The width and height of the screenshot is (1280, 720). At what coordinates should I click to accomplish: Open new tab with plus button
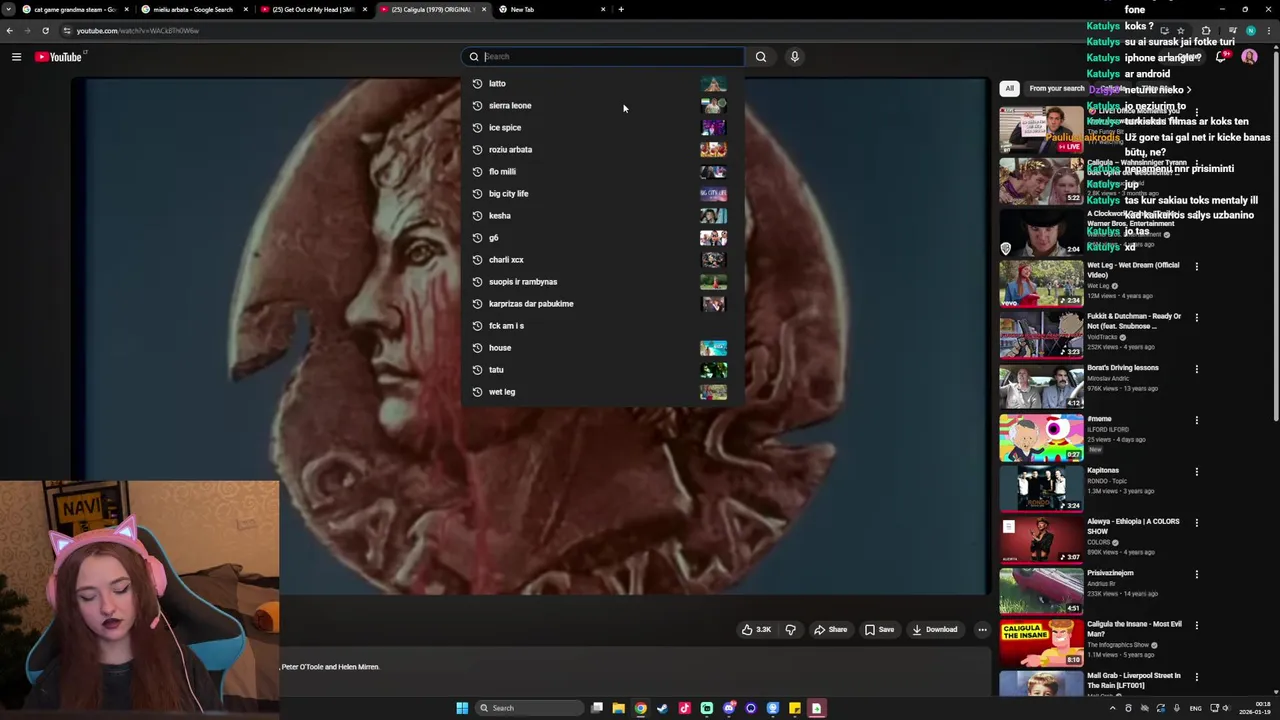coord(621,9)
